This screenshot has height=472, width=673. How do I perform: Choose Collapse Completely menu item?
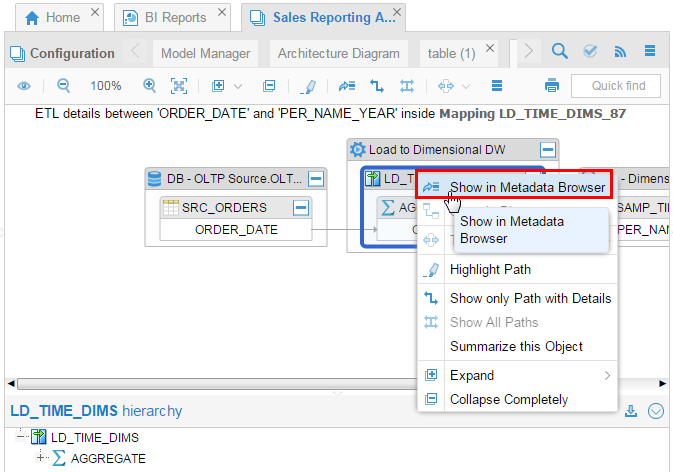[518, 399]
